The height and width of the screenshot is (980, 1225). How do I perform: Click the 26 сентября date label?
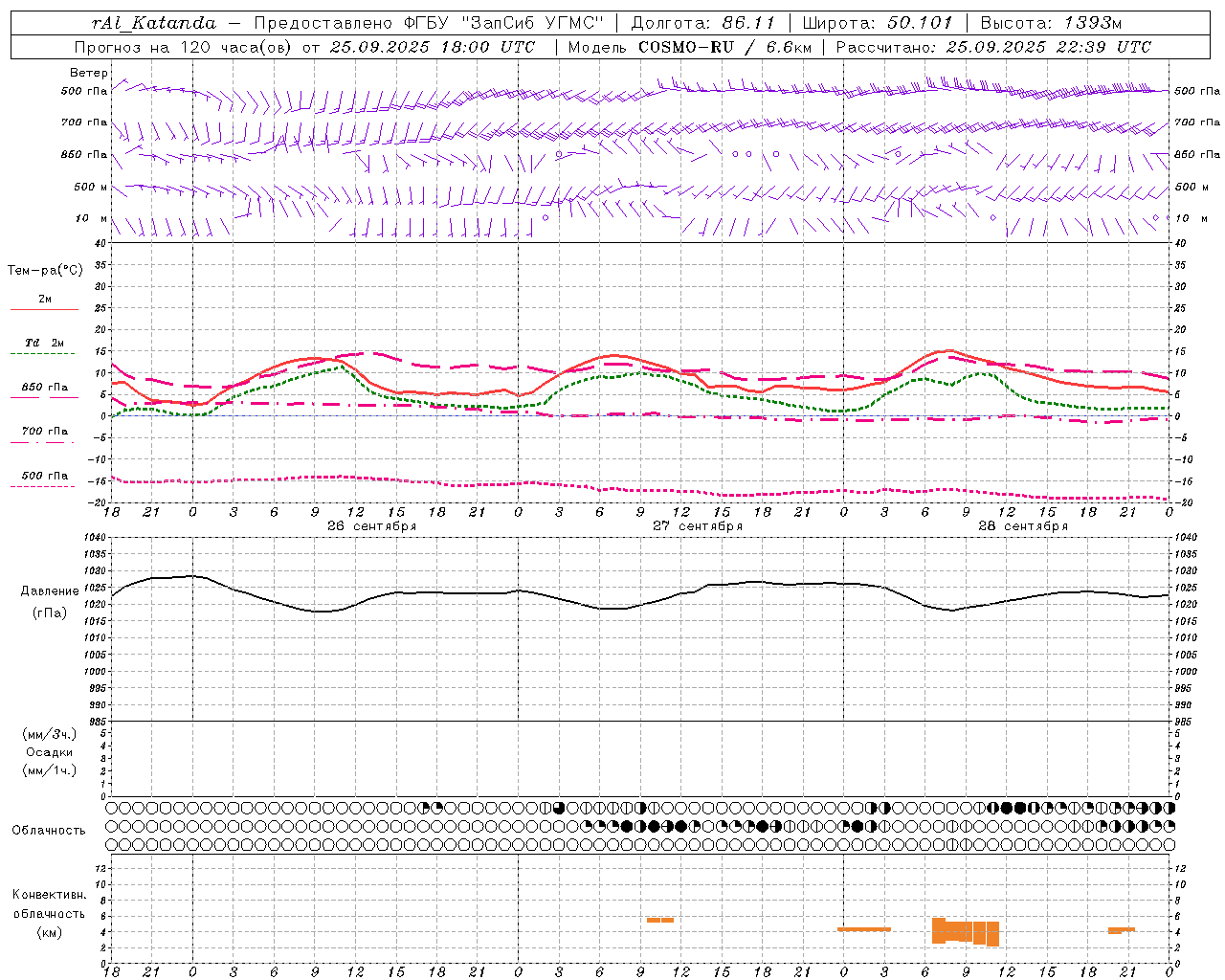[371, 526]
